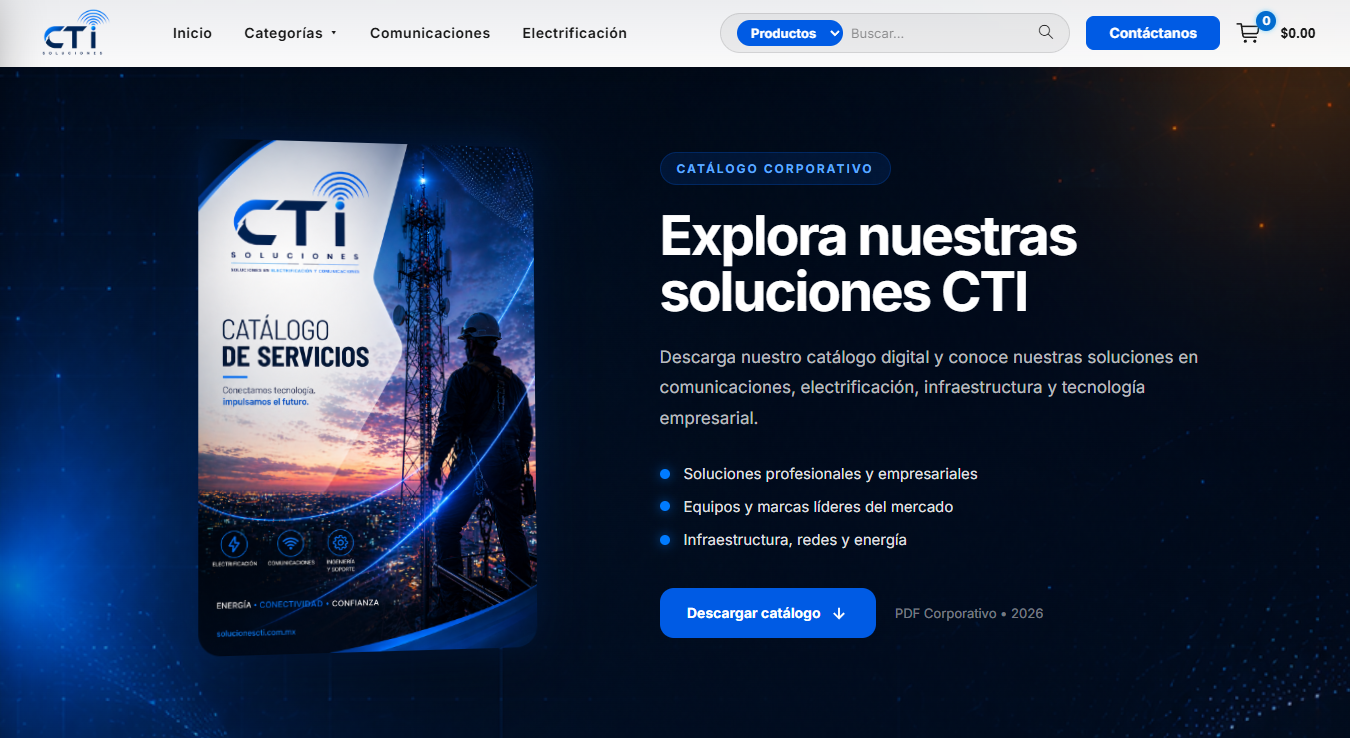
Task: Expand the Categorías dropdown arrow
Action: coord(334,33)
